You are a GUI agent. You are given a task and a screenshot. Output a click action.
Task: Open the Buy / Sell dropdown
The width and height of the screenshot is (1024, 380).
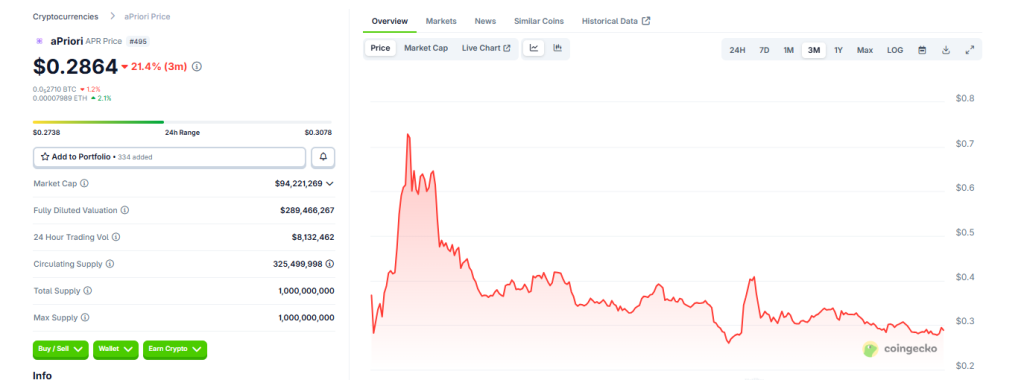click(60, 349)
